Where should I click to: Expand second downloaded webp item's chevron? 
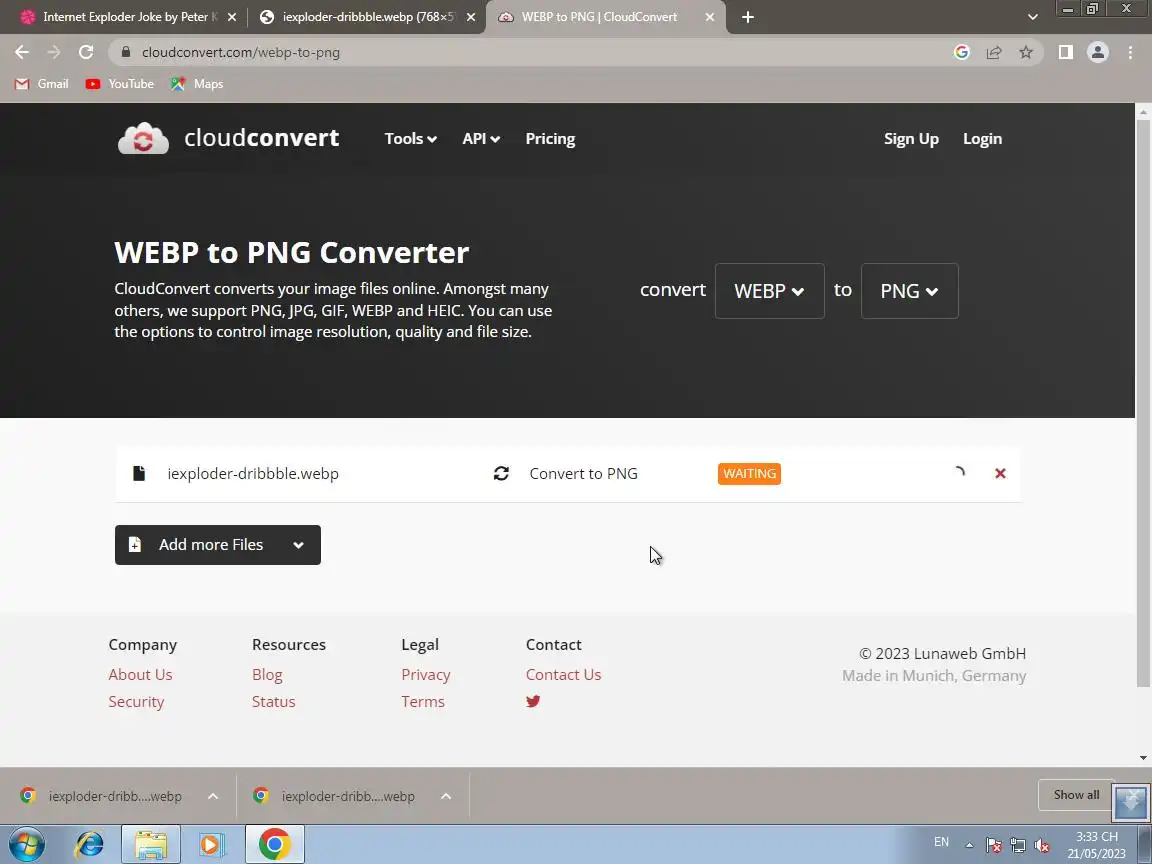click(446, 796)
